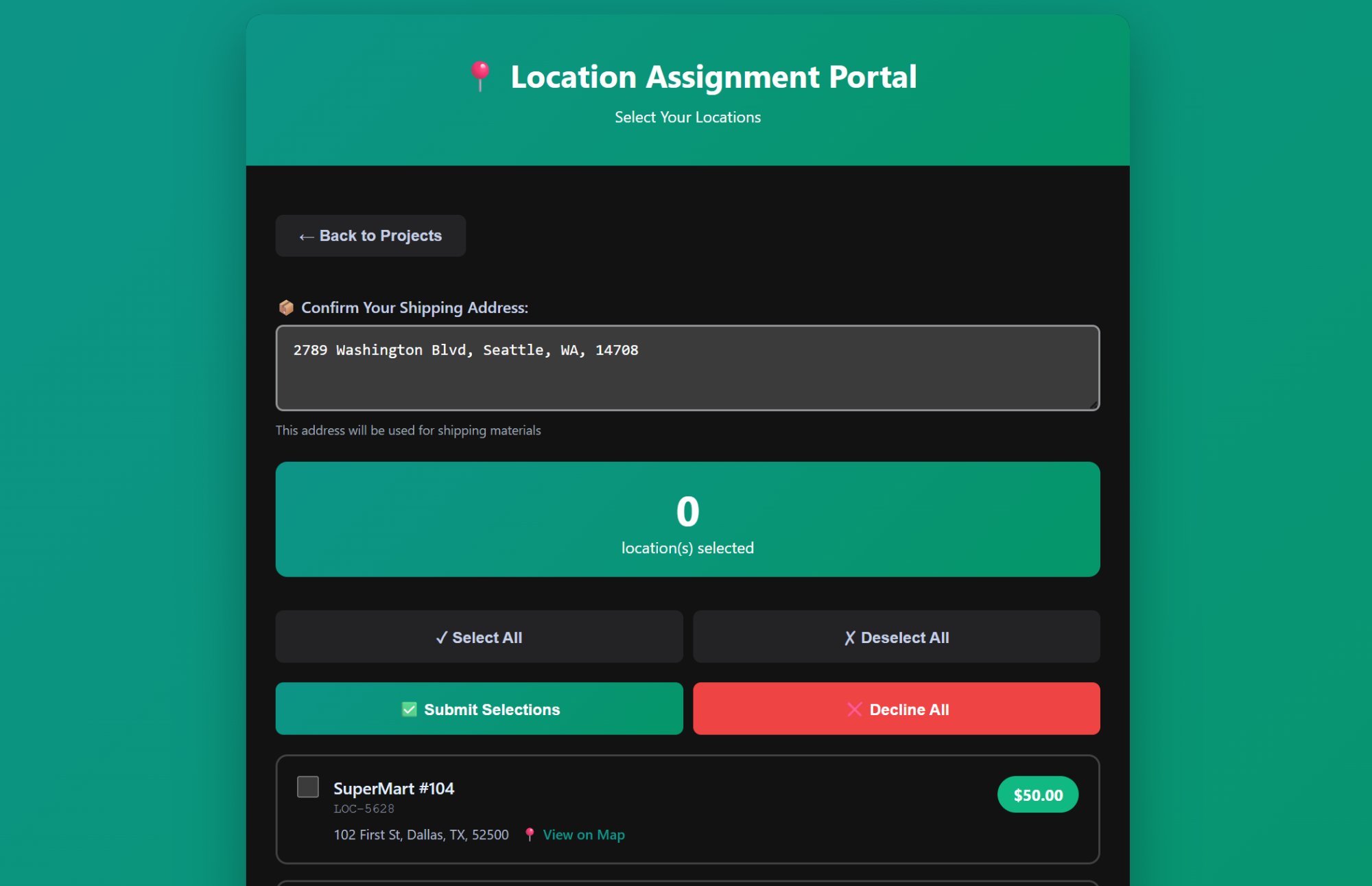Click the Location Assignment Portal heading
This screenshot has height=886, width=1372.
pyautogui.click(x=713, y=76)
